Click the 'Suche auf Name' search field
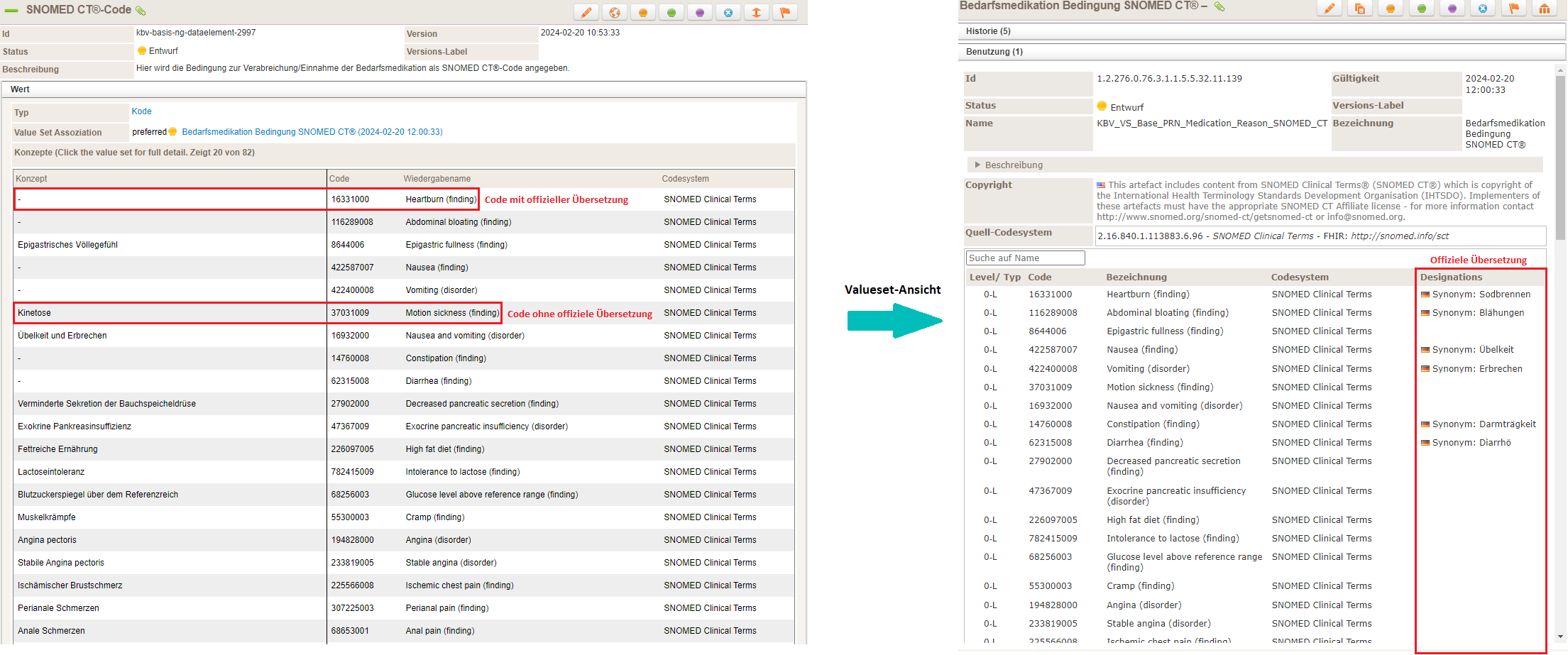 (x=1024, y=258)
